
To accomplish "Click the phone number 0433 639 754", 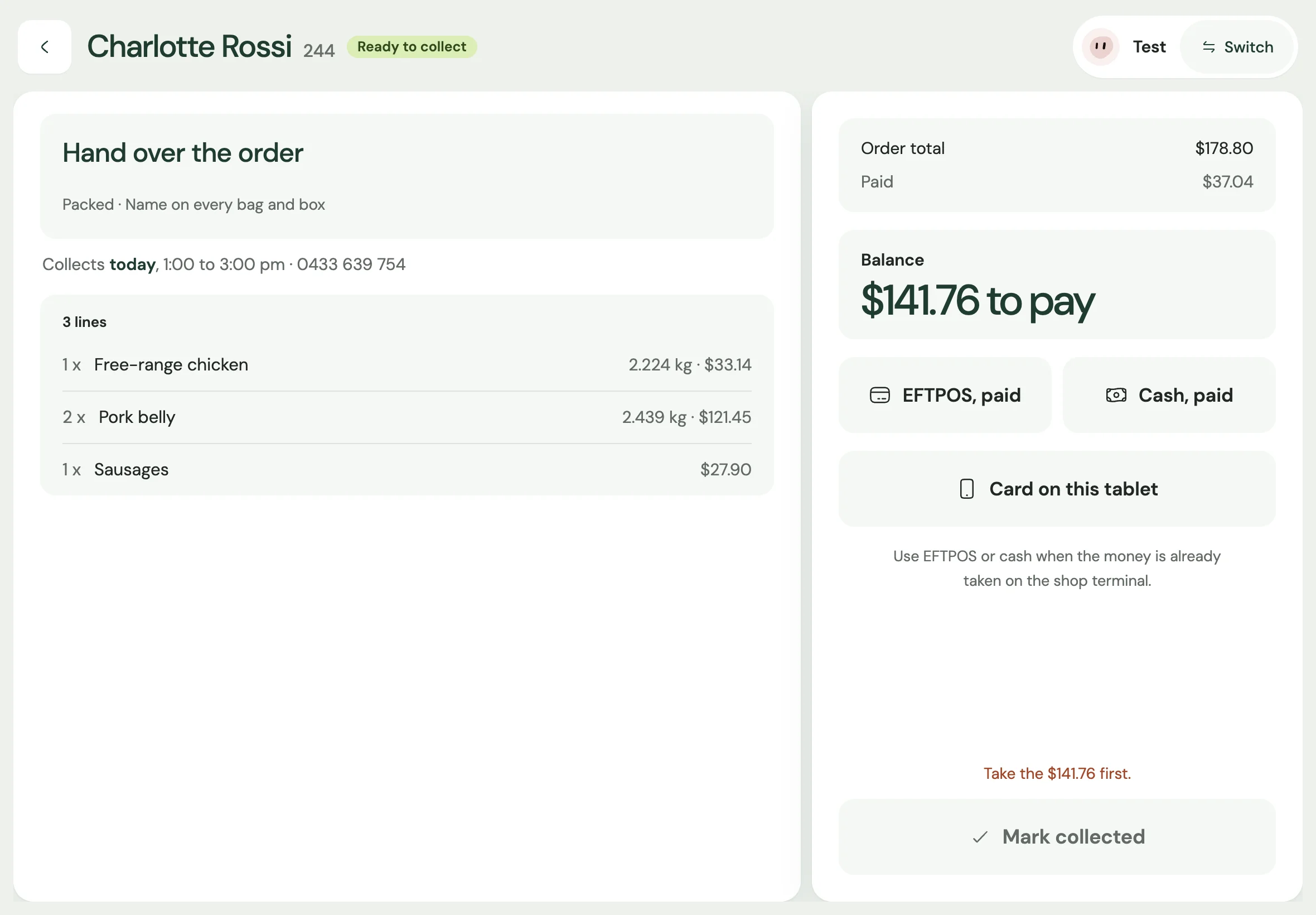I will pyautogui.click(x=351, y=264).
